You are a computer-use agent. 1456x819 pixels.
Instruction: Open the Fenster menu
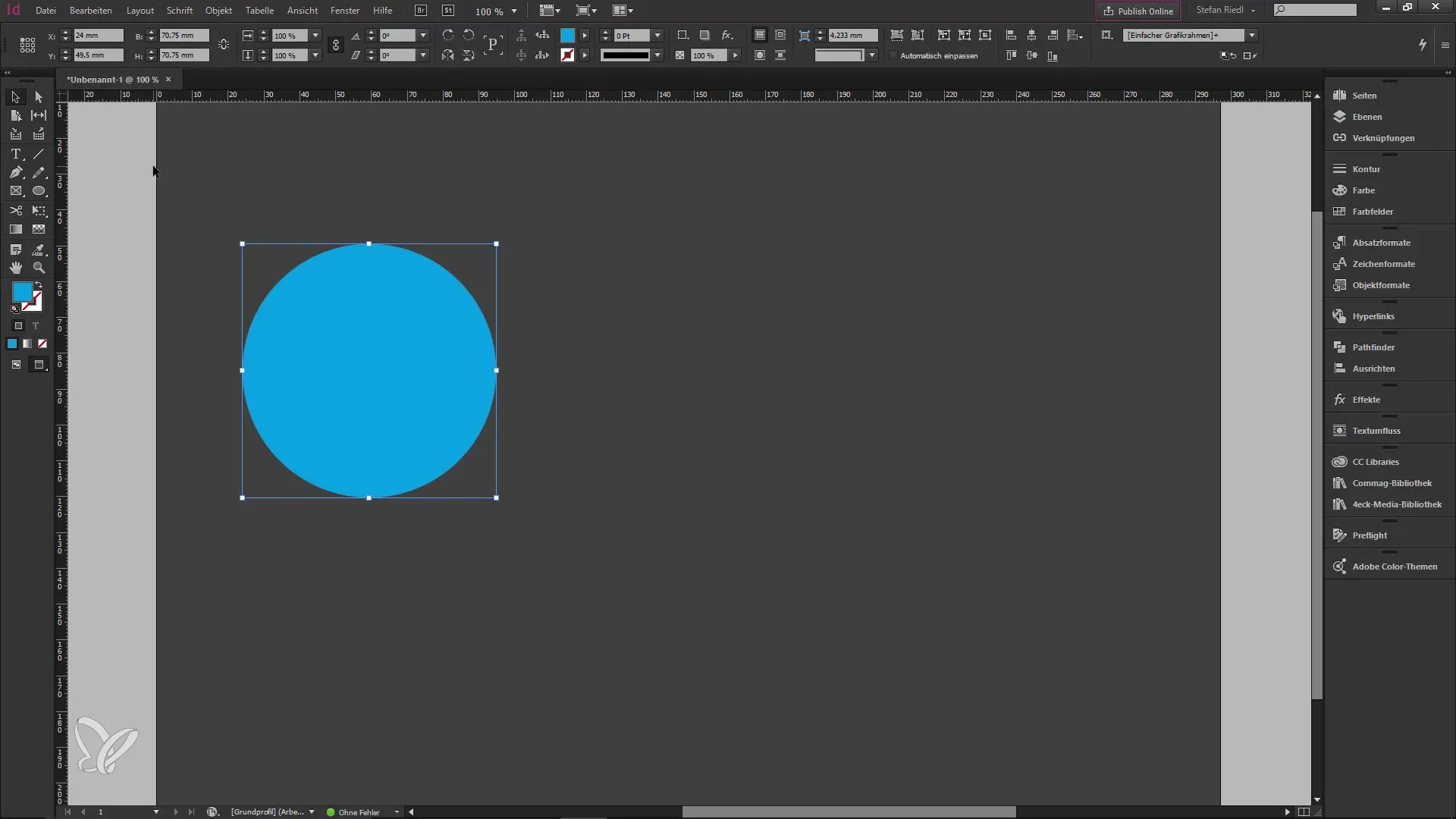tap(345, 11)
